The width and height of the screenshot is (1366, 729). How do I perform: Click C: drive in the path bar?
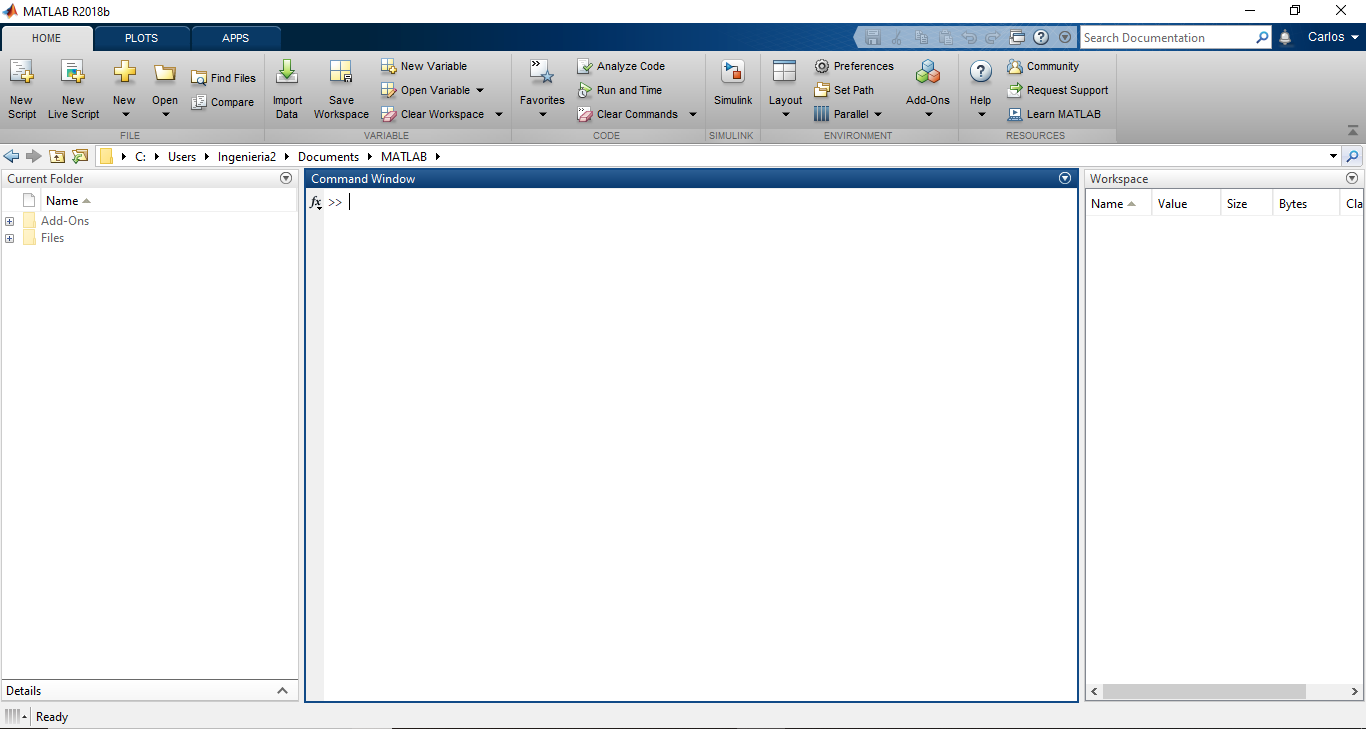[141, 157]
